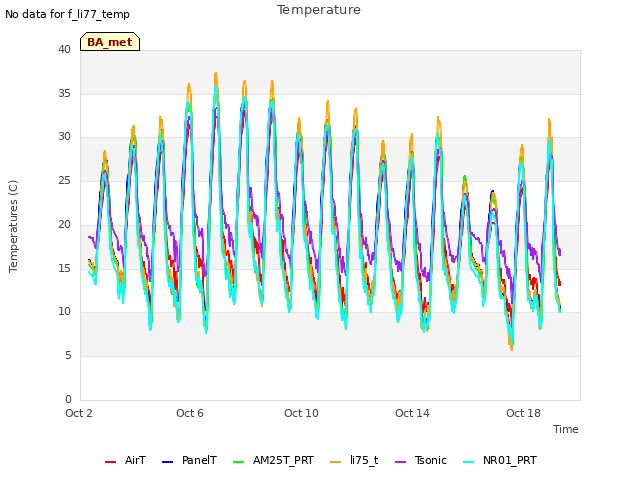Click the 'Time' x-axis label
Screen dimensions: 640x480
pyautogui.click(x=566, y=429)
